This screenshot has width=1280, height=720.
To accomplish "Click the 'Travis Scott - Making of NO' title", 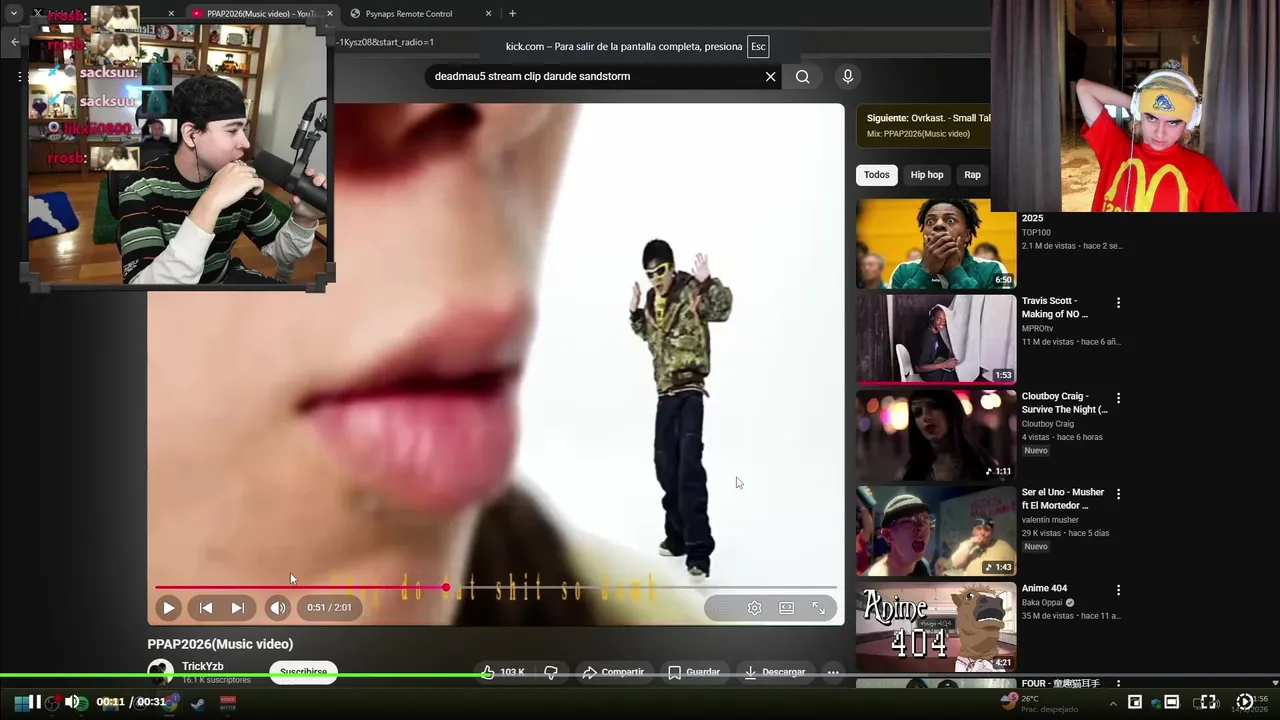I will coord(1055,307).
